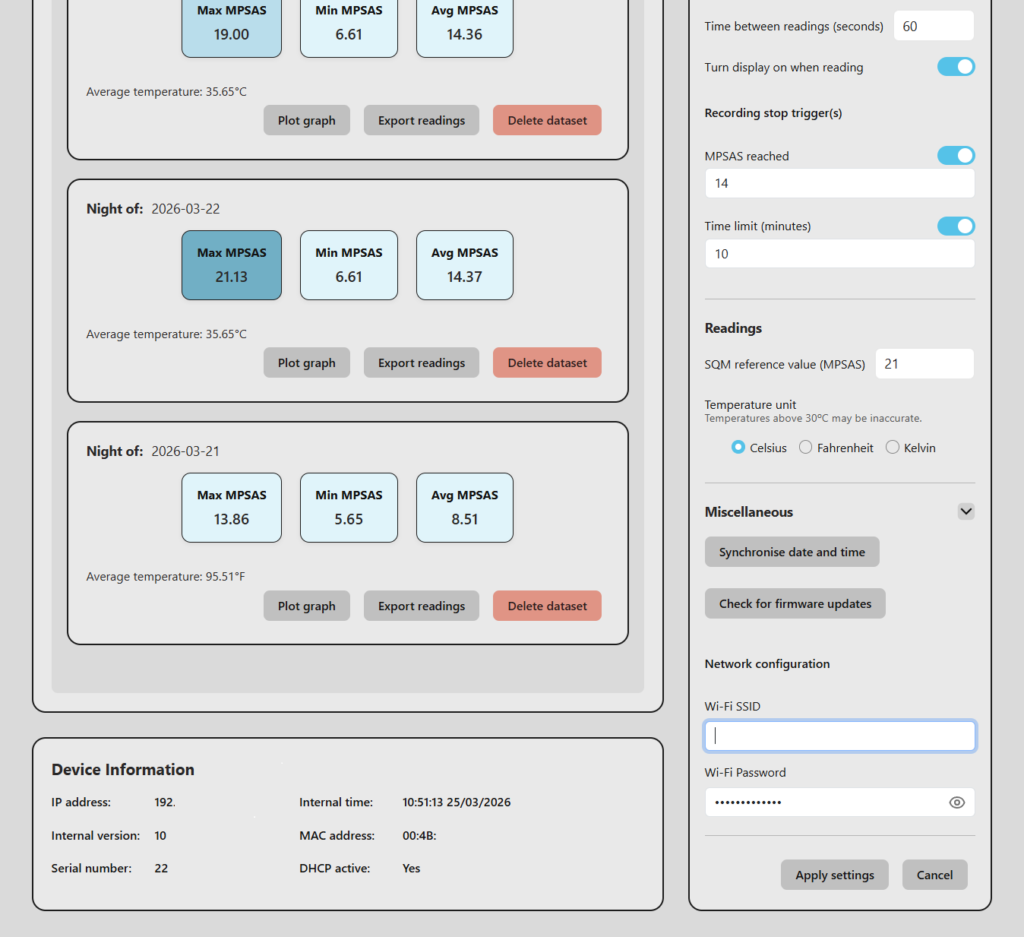Check for firmware updates
The height and width of the screenshot is (937, 1024).
795,604
